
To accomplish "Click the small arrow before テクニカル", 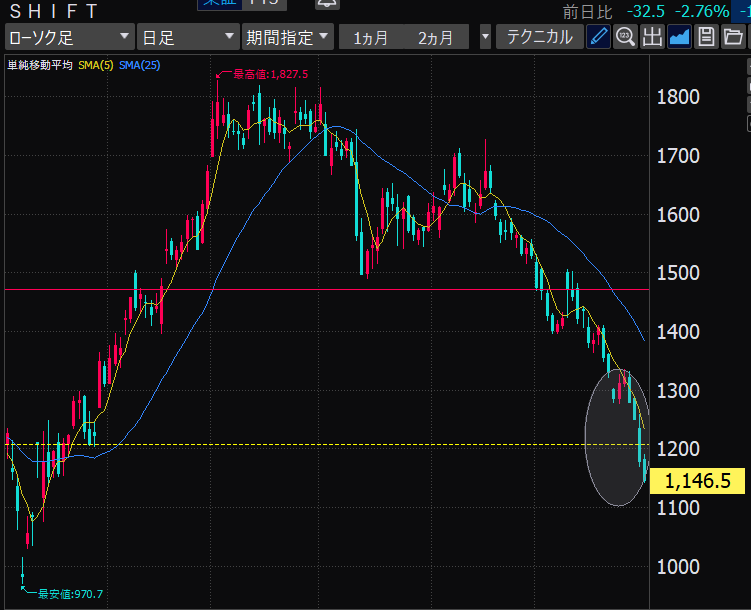I will (x=485, y=38).
